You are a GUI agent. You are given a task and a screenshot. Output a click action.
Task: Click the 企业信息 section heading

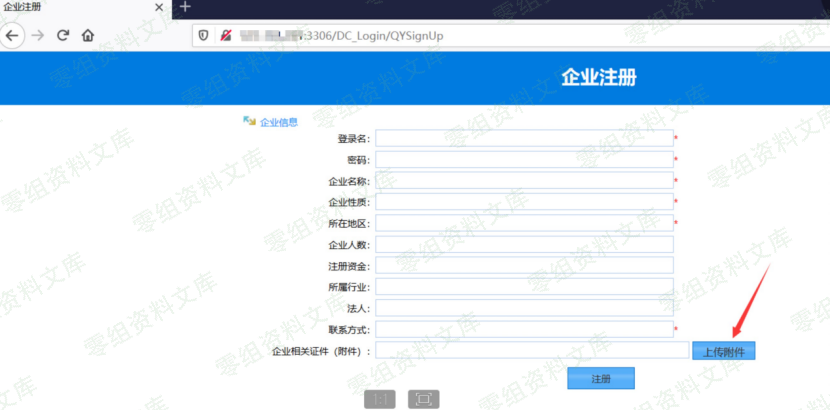(x=278, y=122)
